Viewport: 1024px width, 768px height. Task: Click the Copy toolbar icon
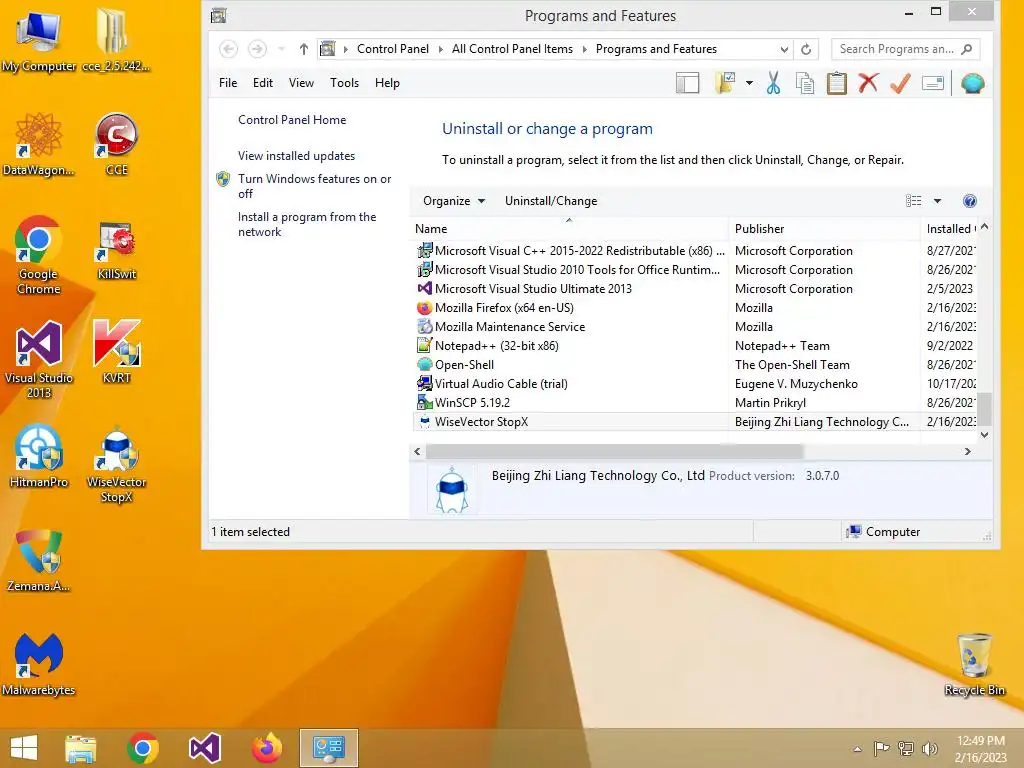(x=805, y=84)
